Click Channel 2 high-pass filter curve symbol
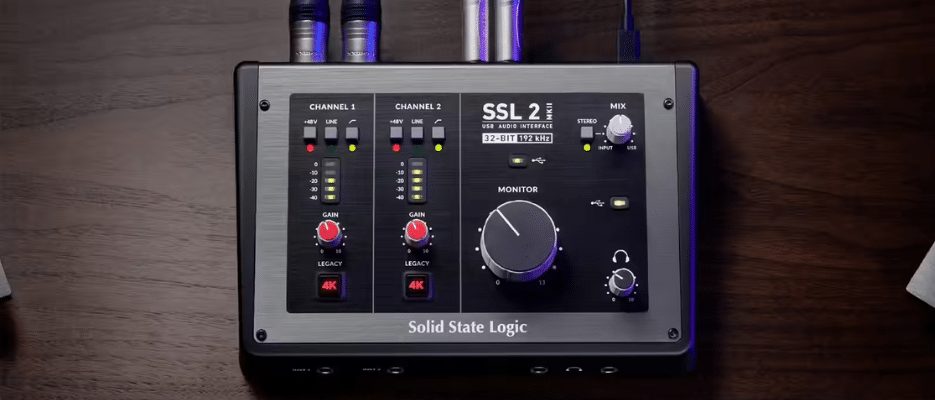Screen dimensions: 935x400 point(439,121)
